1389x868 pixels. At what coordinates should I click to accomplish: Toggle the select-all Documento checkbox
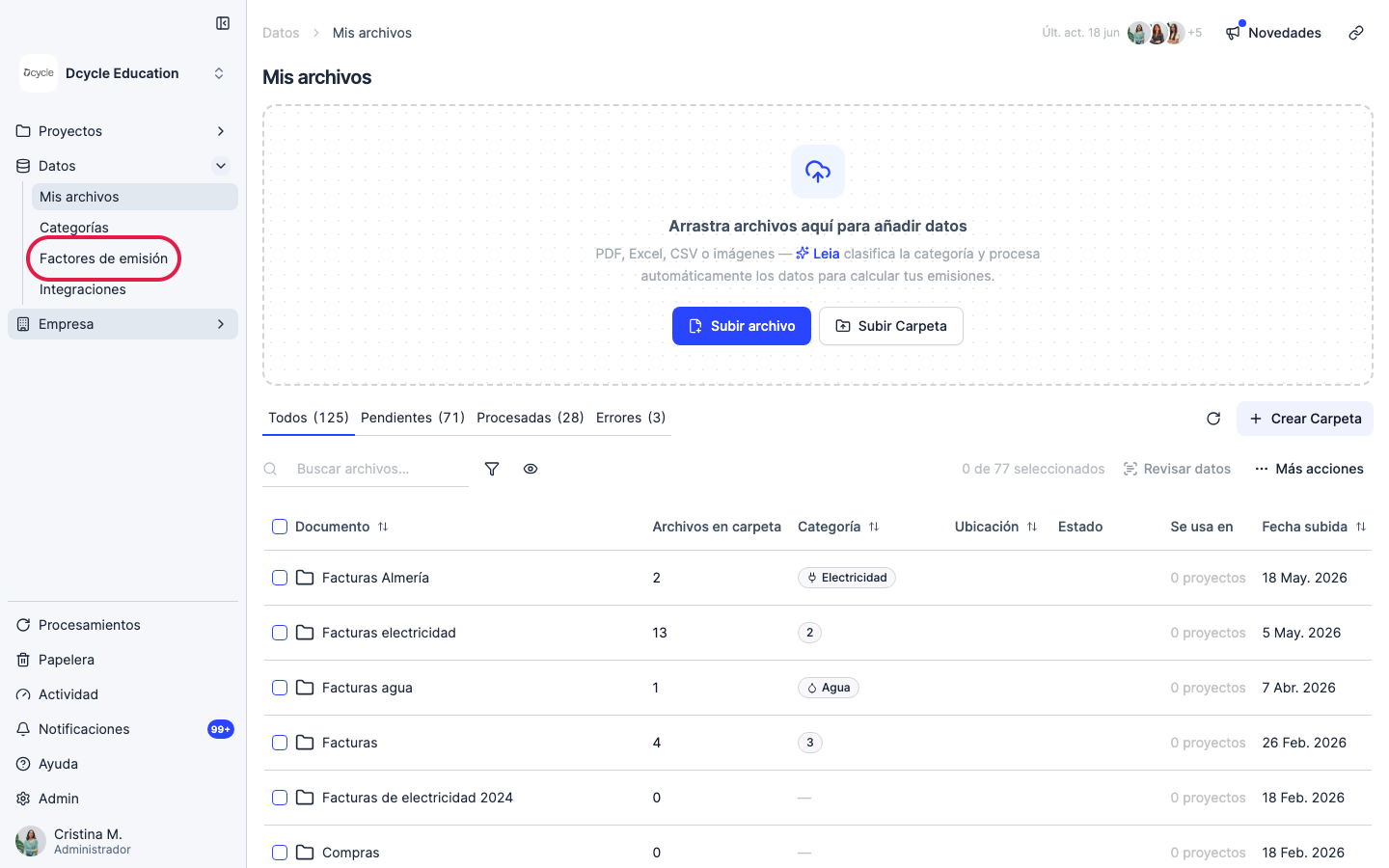(x=280, y=527)
